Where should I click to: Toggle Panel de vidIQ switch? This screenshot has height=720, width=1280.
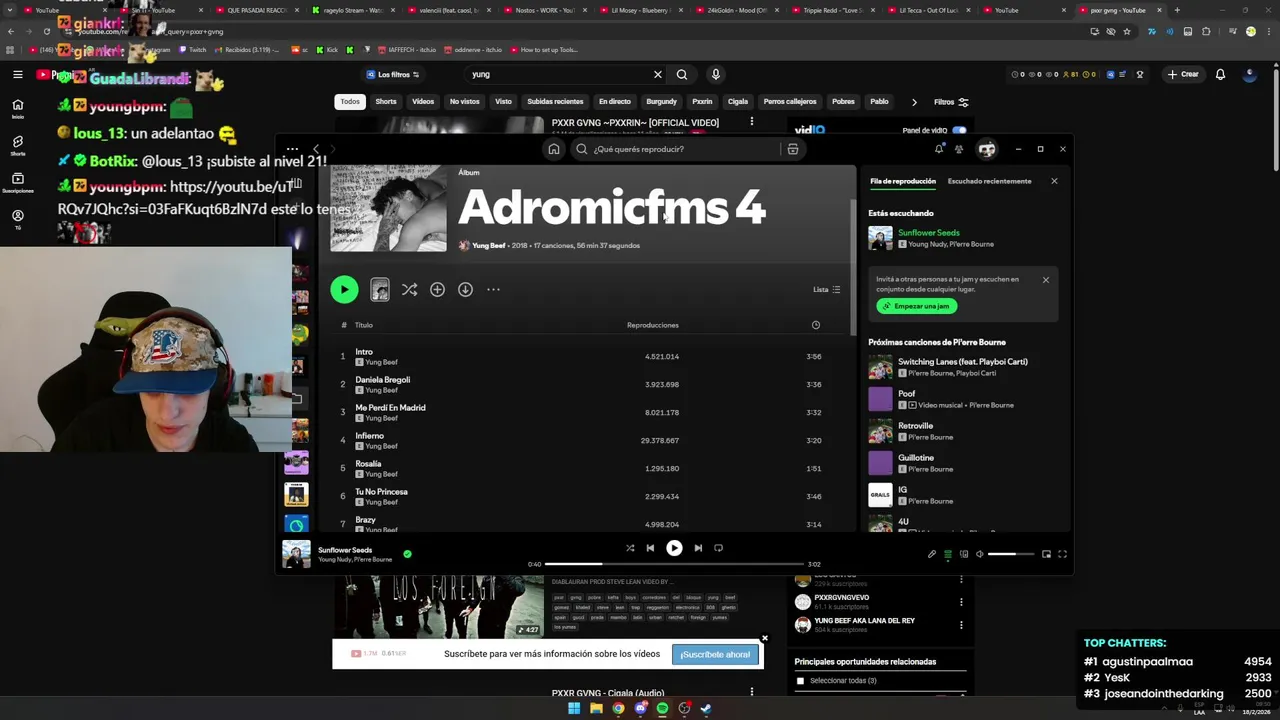pos(959,130)
